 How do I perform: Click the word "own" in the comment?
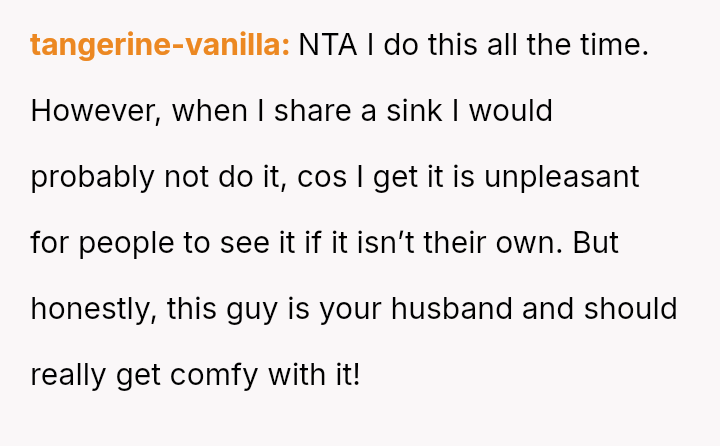(x=537, y=243)
